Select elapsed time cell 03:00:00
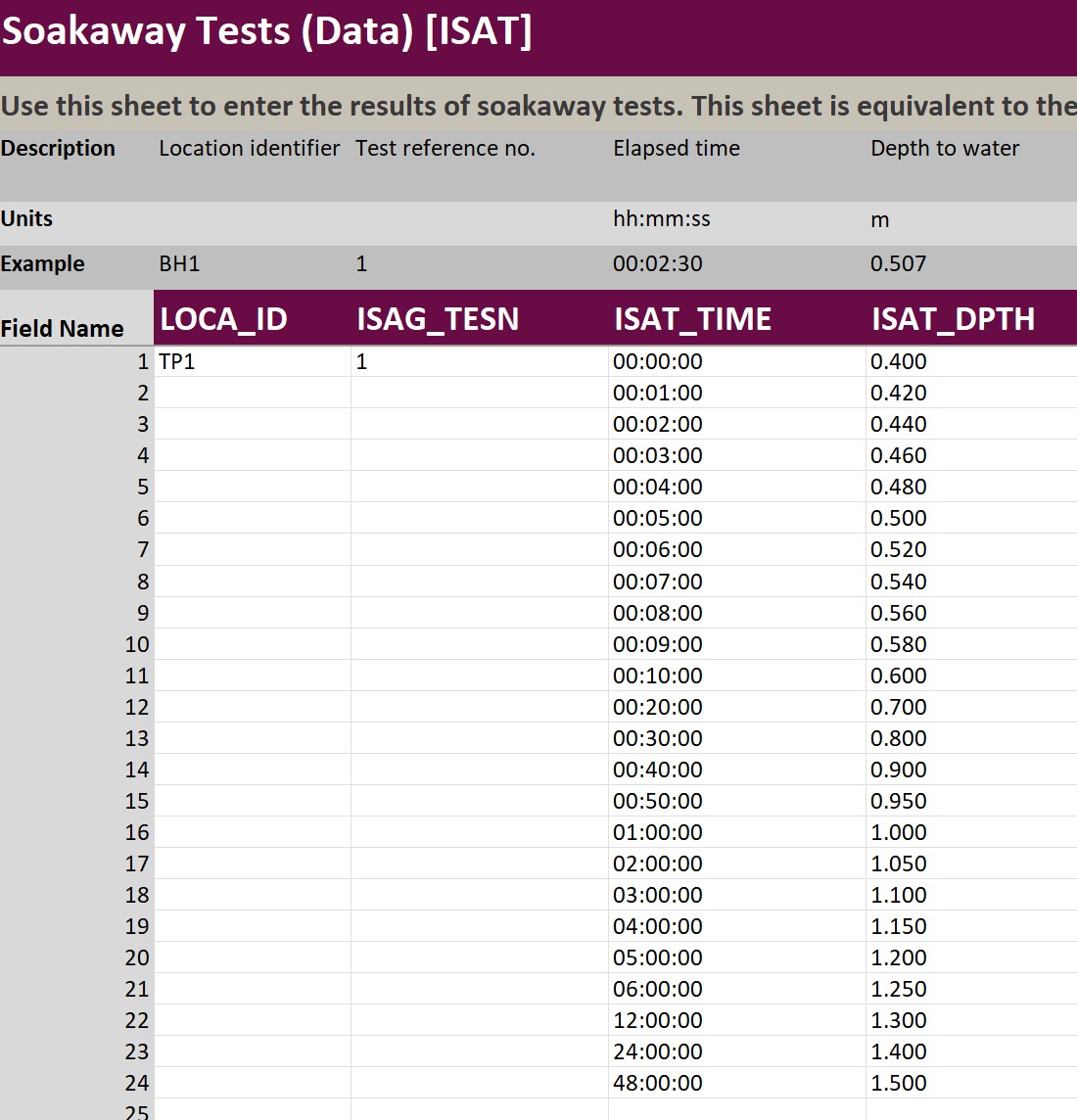The width and height of the screenshot is (1077, 1120). click(x=737, y=896)
